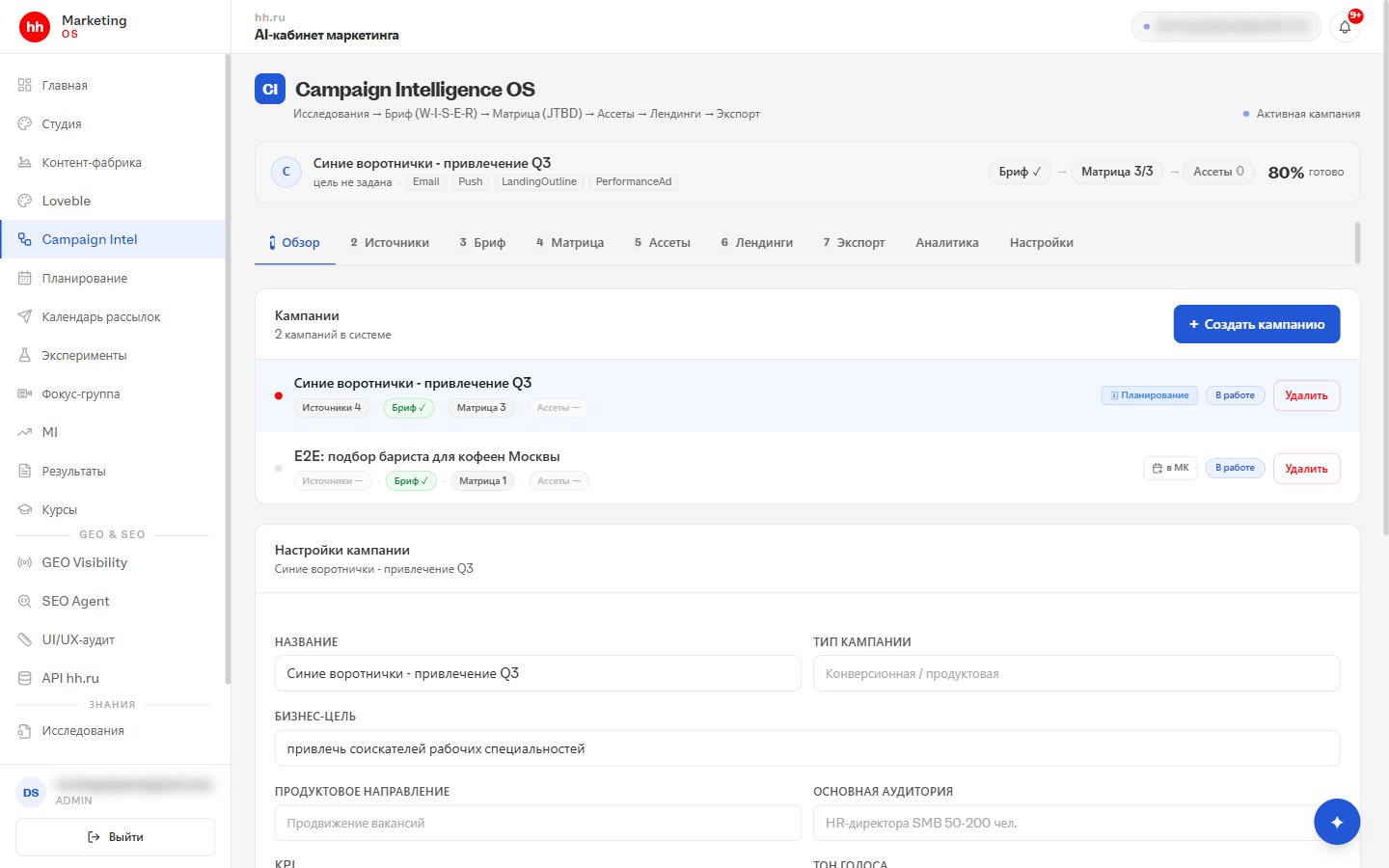Click the Основная аудитория field
This screenshot has width=1389, height=868.
(1076, 823)
